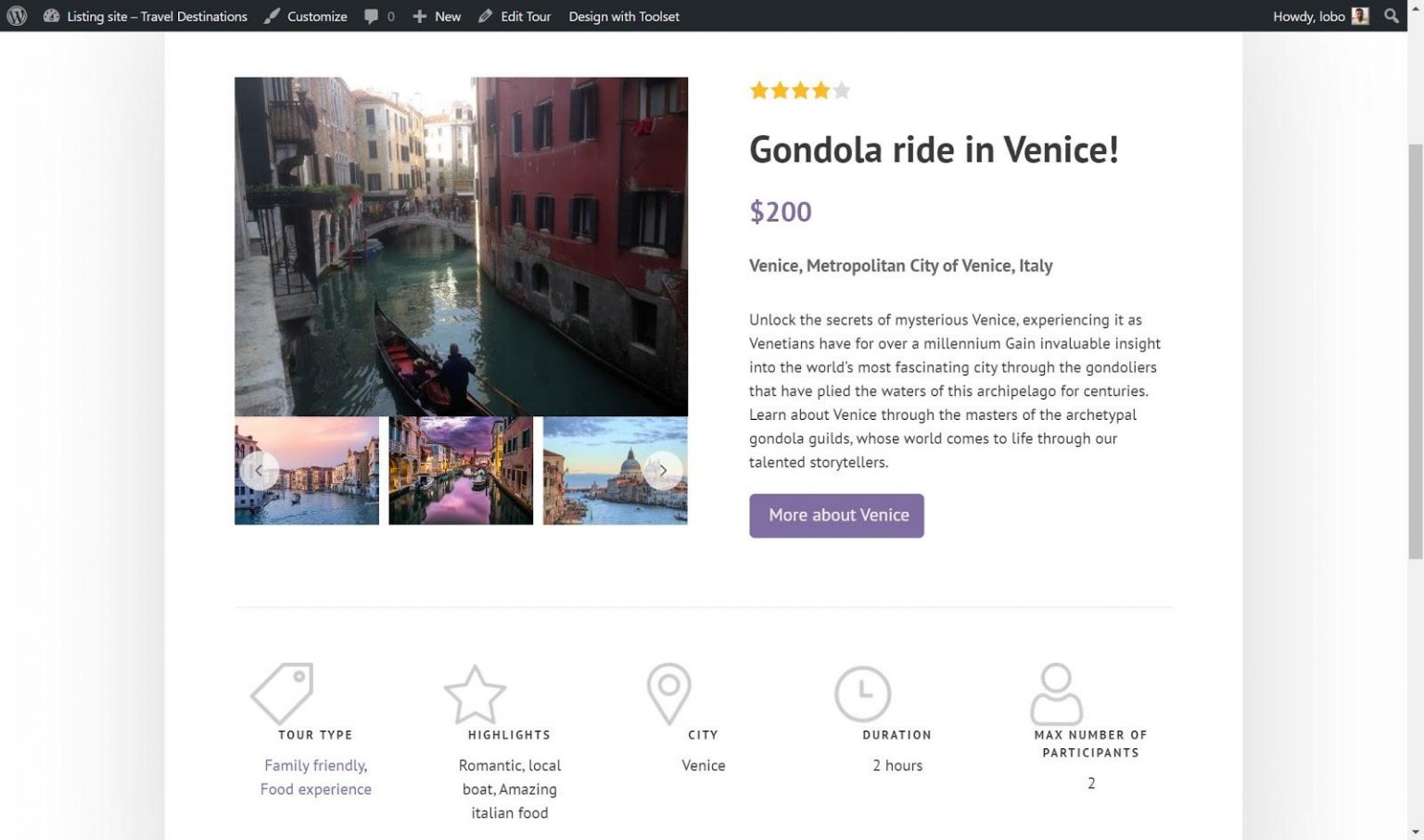Screen dimensions: 1424x840
Task: Click the fourth rating star
Action: pyautogui.click(x=820, y=90)
